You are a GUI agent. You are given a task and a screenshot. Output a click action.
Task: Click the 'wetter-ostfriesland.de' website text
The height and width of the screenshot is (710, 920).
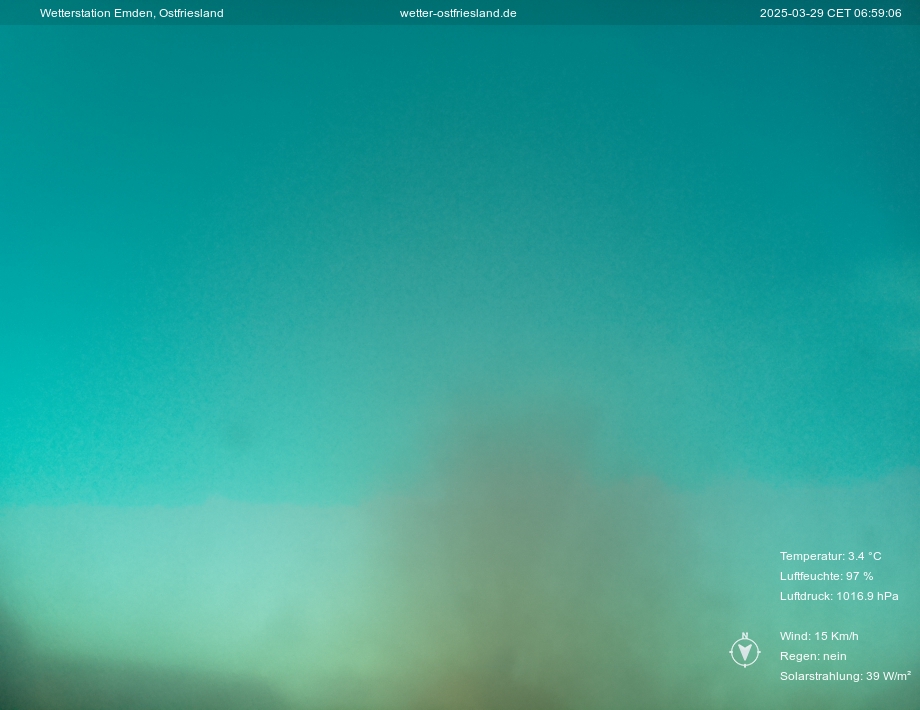458,13
